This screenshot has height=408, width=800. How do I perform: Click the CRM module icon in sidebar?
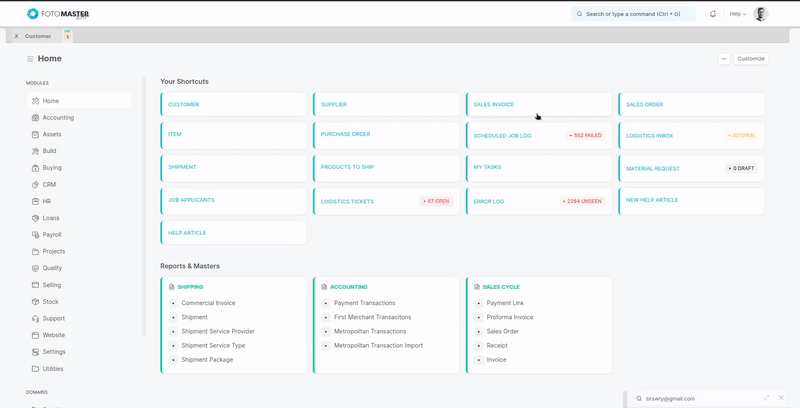point(35,185)
